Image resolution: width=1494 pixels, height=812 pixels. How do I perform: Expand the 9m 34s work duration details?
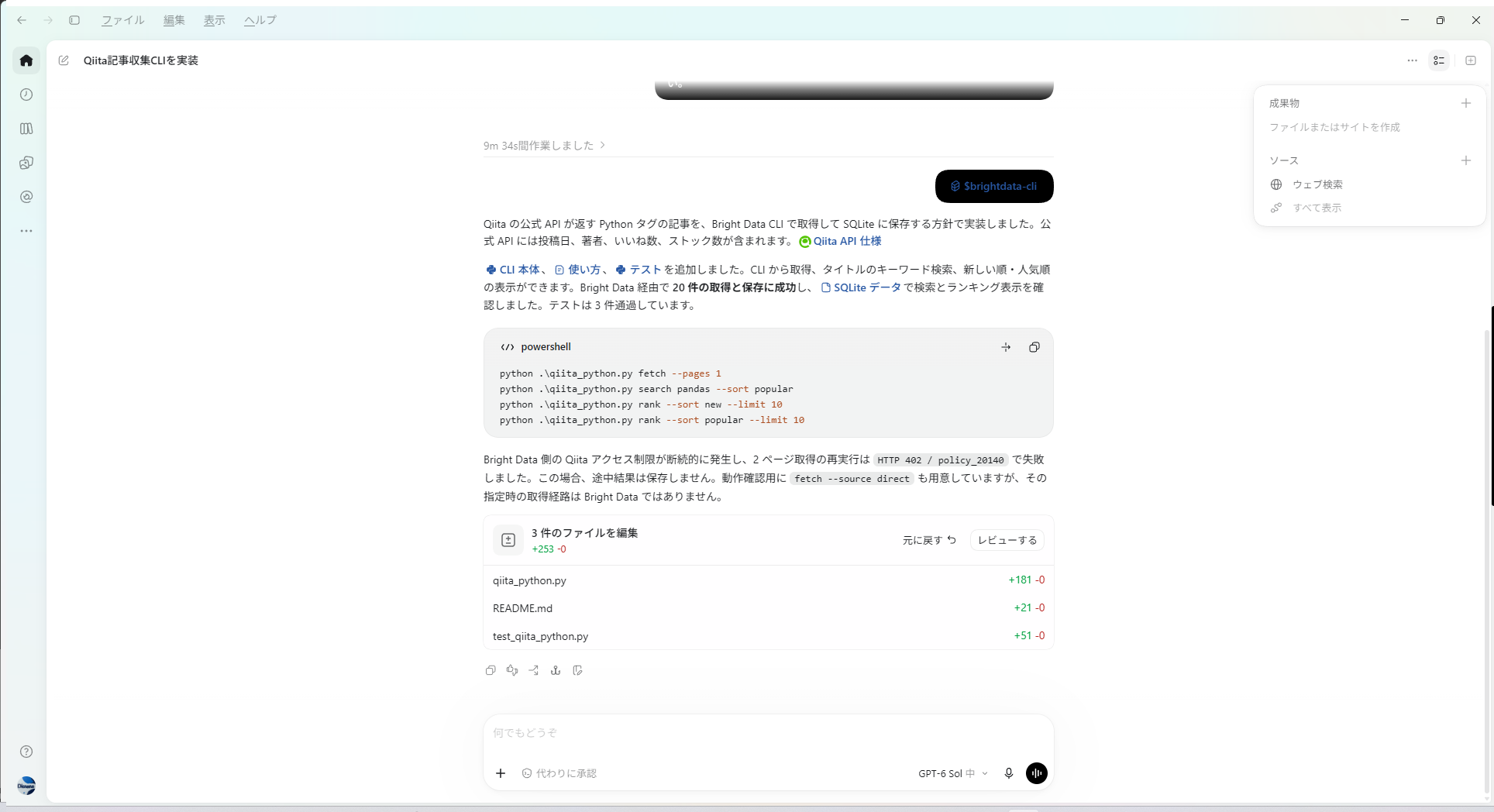tap(544, 146)
